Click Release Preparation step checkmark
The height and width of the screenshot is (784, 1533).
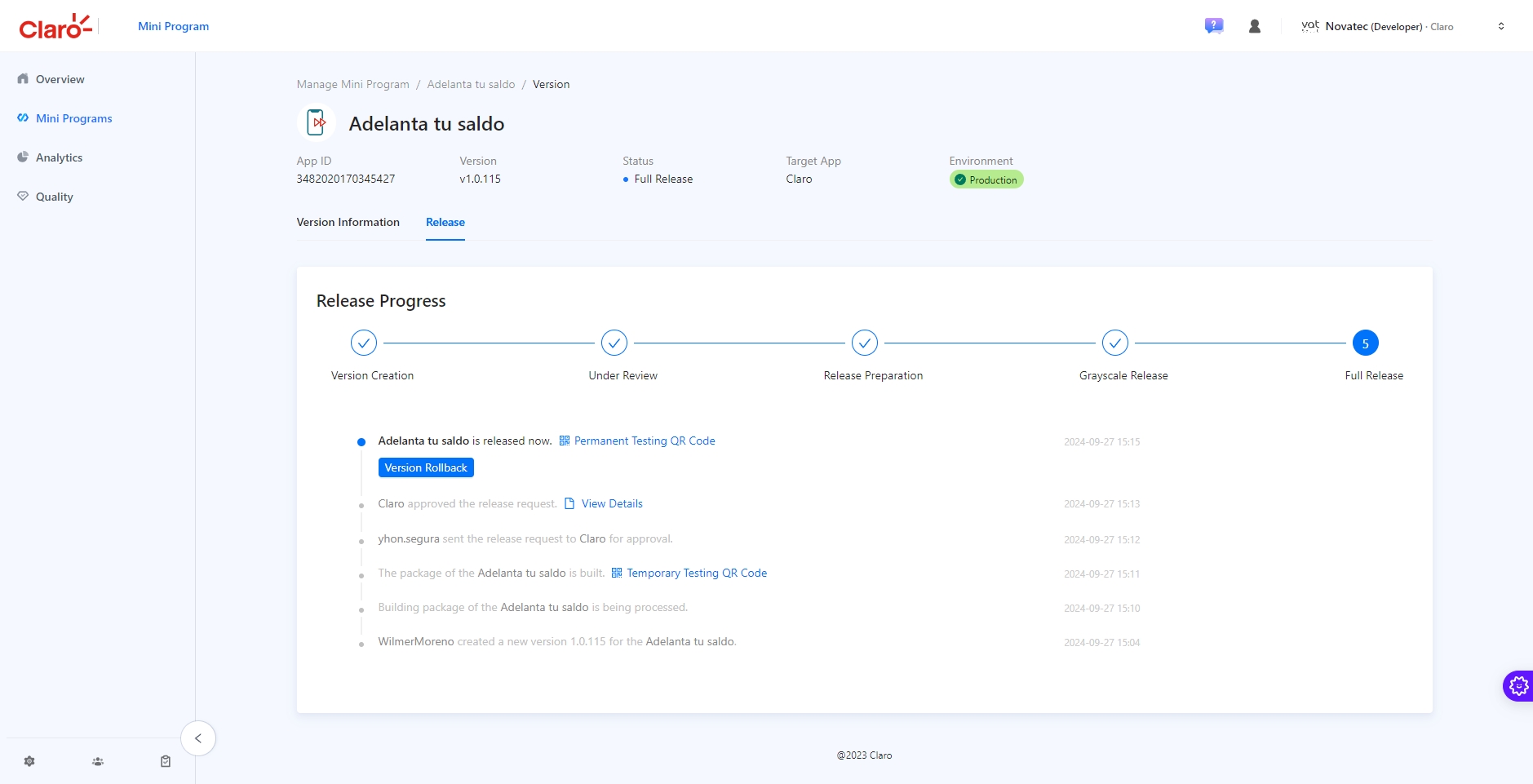pos(865,343)
